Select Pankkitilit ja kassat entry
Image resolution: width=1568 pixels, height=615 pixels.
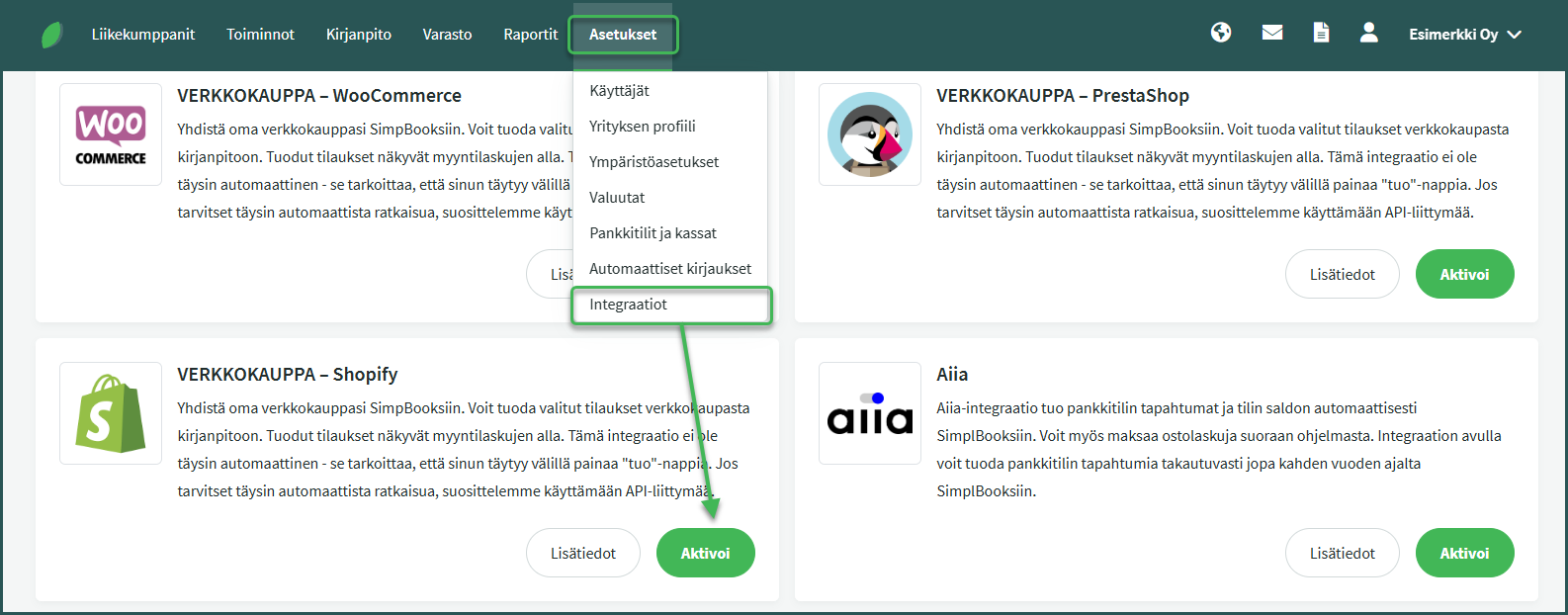coord(670,233)
